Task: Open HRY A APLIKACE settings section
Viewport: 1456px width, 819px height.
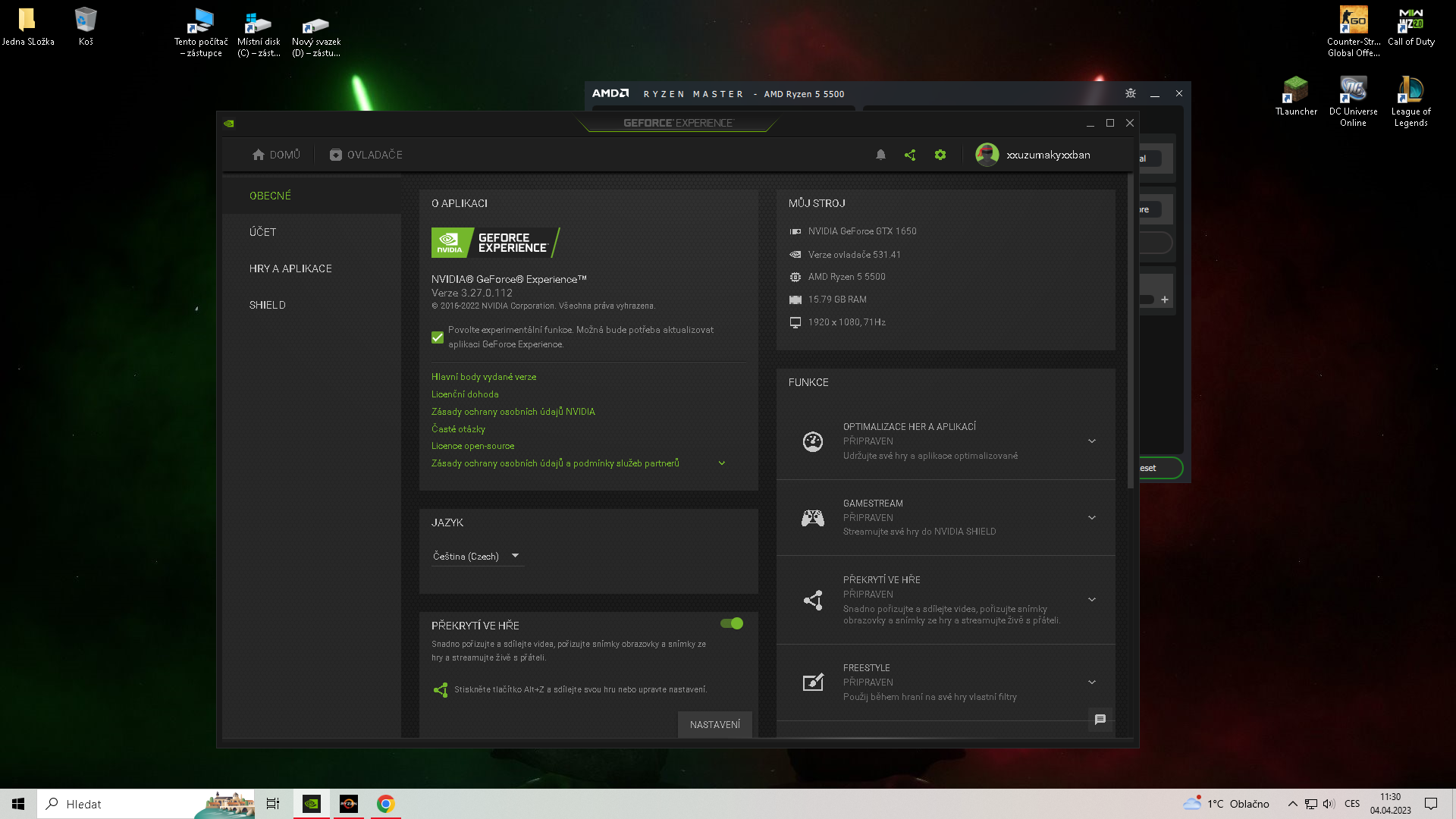Action: pyautogui.click(x=290, y=268)
